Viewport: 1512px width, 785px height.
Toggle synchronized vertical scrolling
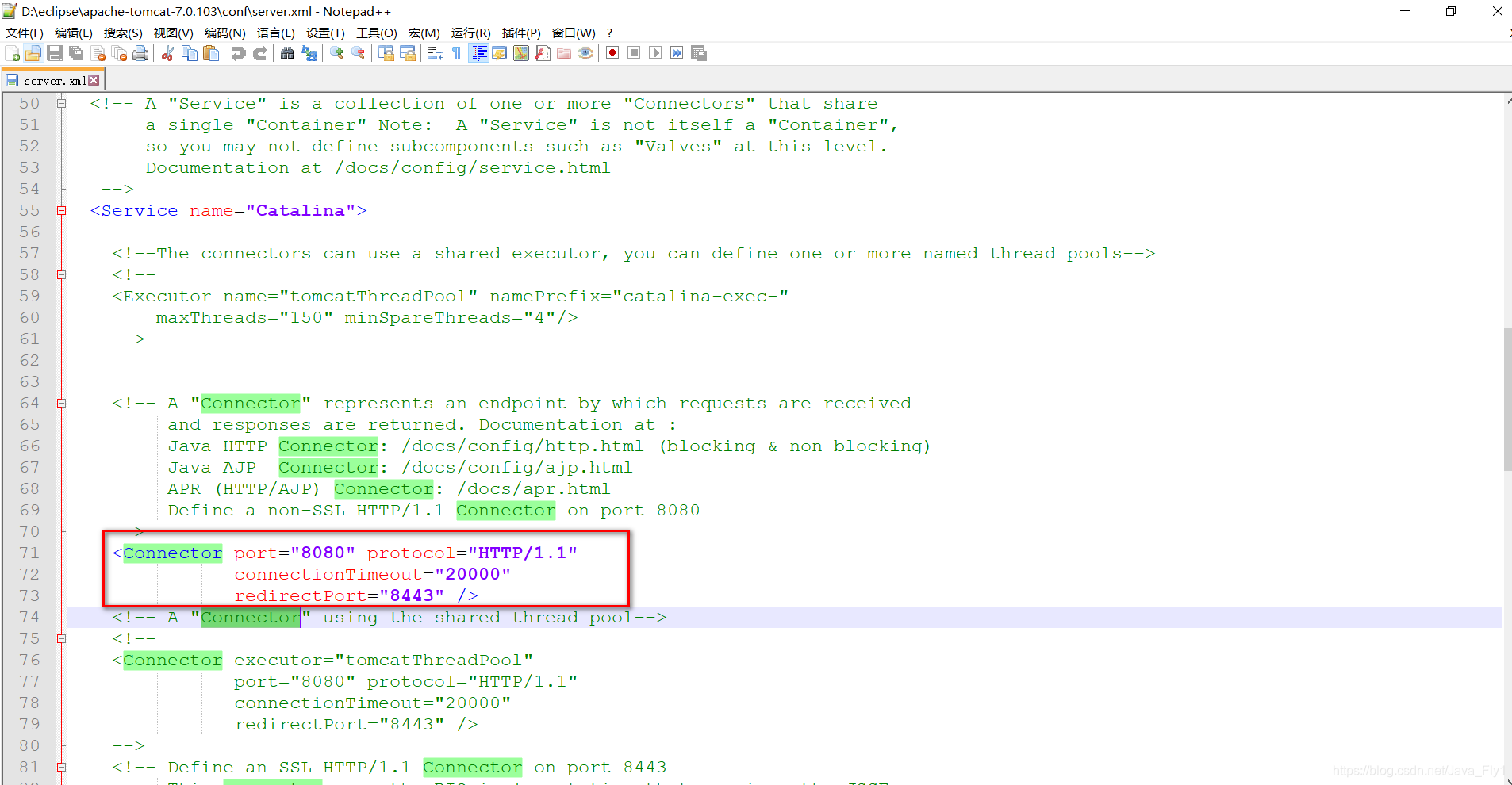[386, 53]
